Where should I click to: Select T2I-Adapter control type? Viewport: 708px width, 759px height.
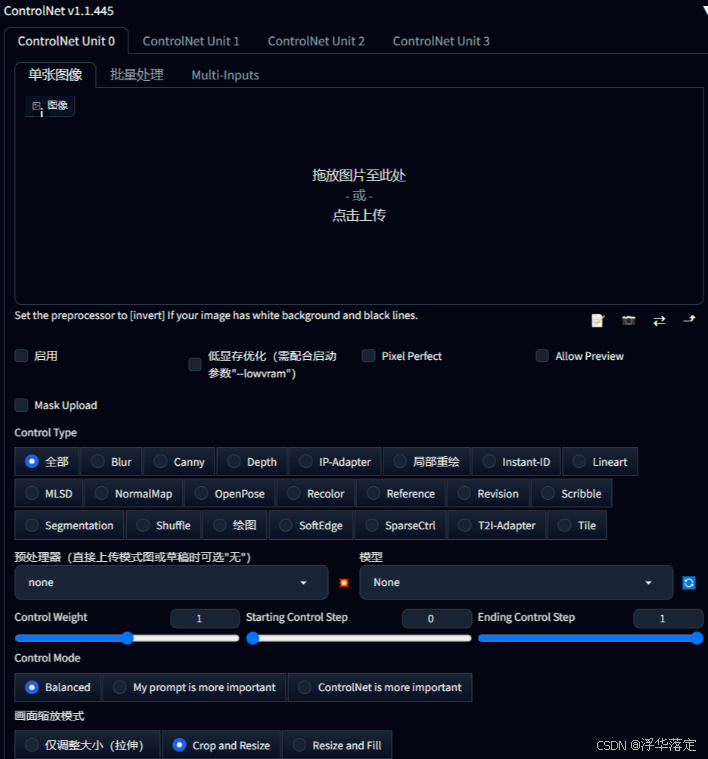(497, 525)
